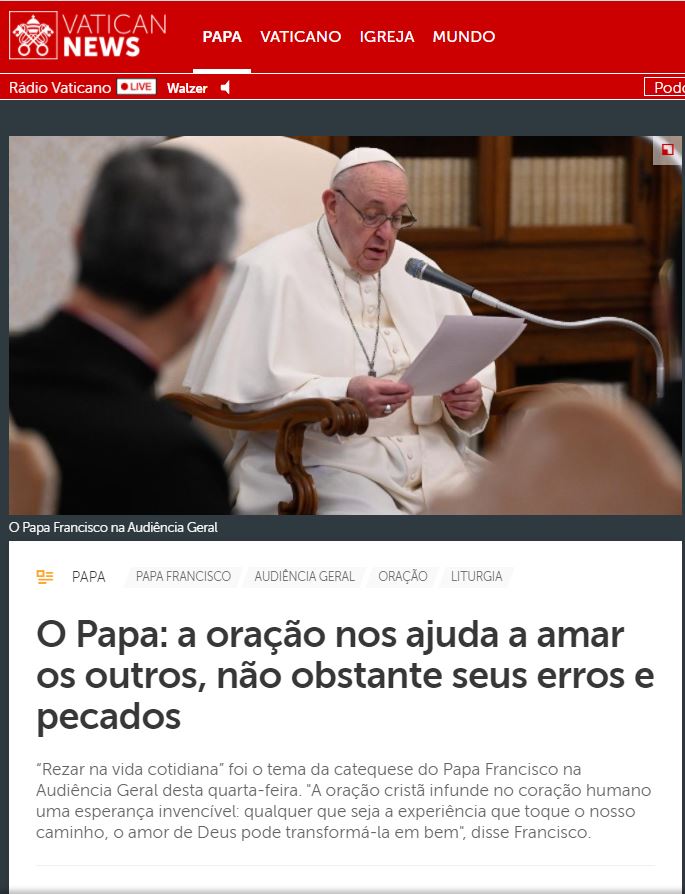
Task: Click the Vatican News crossed-keys logo icon
Action: click(33, 35)
